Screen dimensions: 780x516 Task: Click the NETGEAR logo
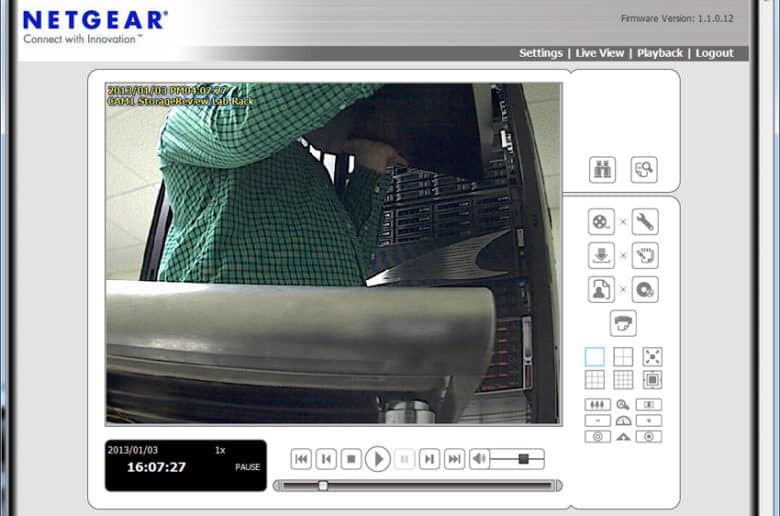[95, 20]
